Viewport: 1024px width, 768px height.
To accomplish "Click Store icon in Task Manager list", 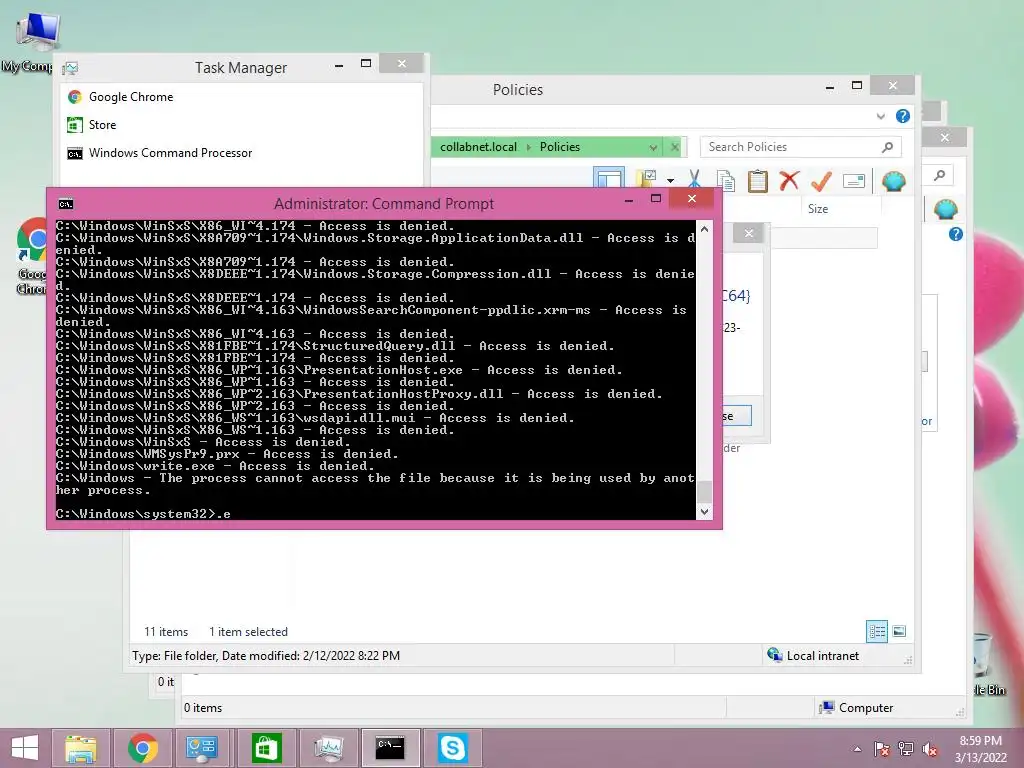I will pos(75,125).
